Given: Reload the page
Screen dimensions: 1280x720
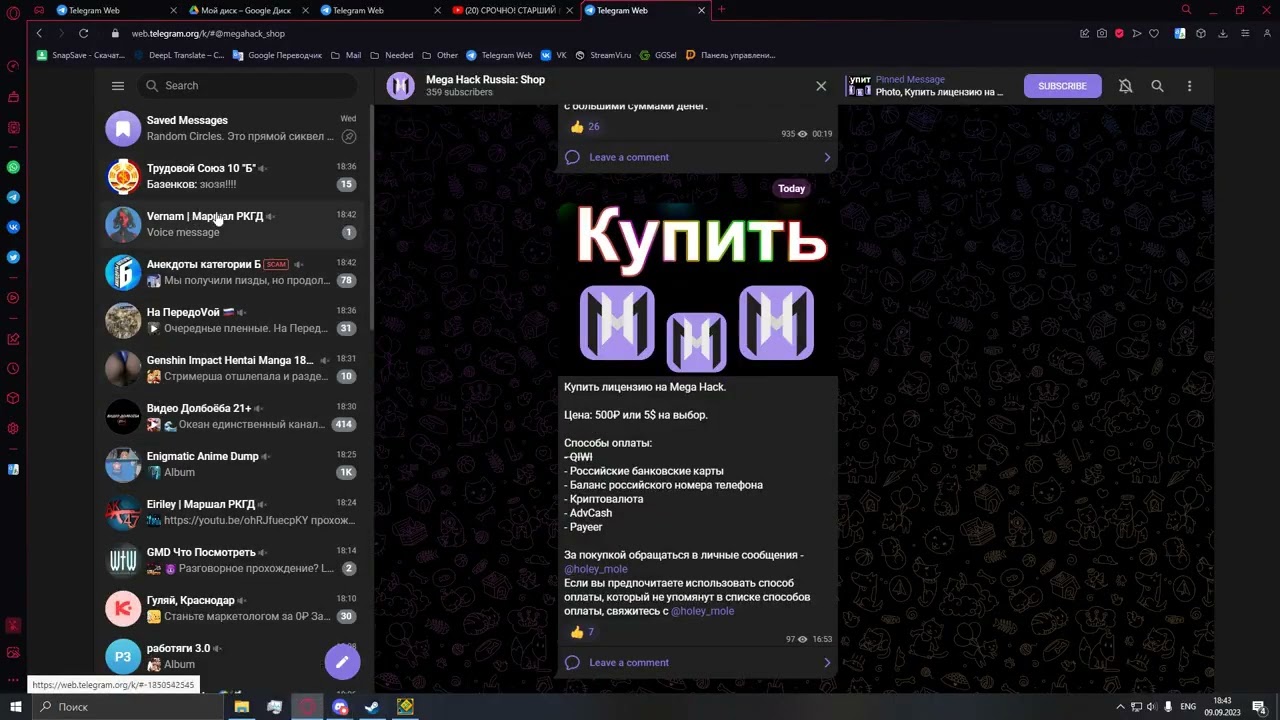Looking at the screenshot, I should (84, 33).
